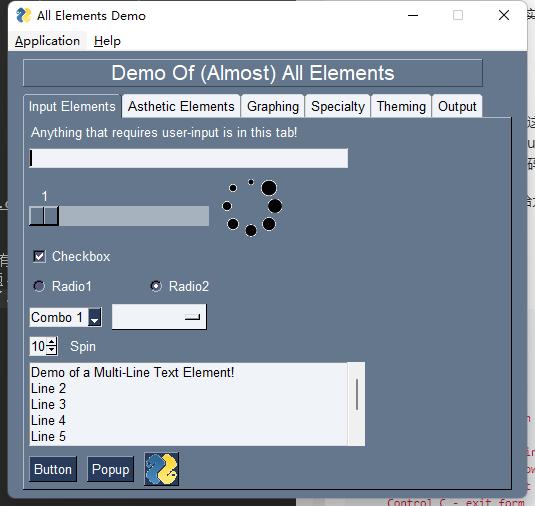This screenshot has height=506, width=535.
Task: Click the Python icon in title bar
Action: pyautogui.click(x=24, y=15)
